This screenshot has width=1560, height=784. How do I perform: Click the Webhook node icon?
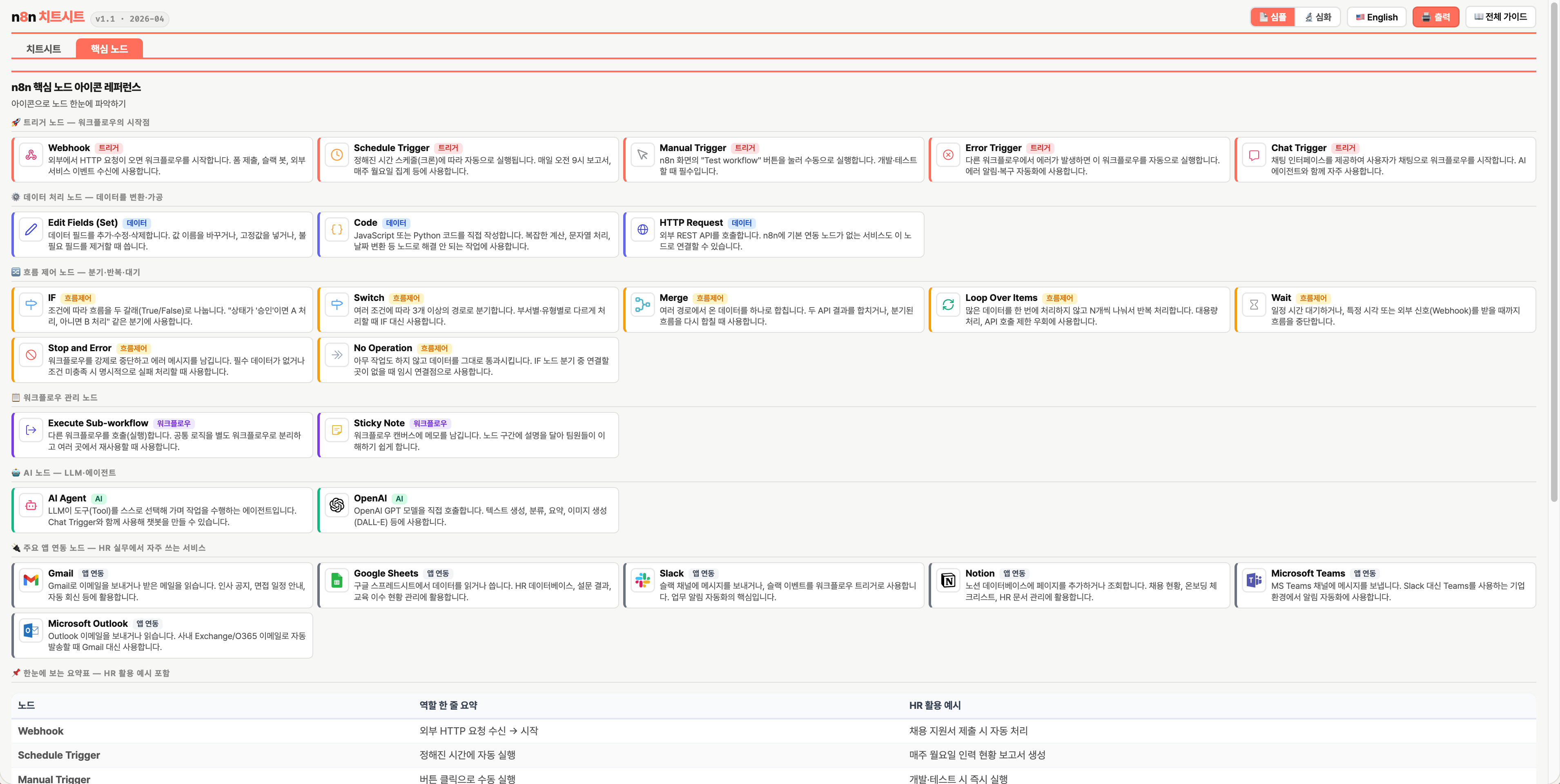click(31, 155)
